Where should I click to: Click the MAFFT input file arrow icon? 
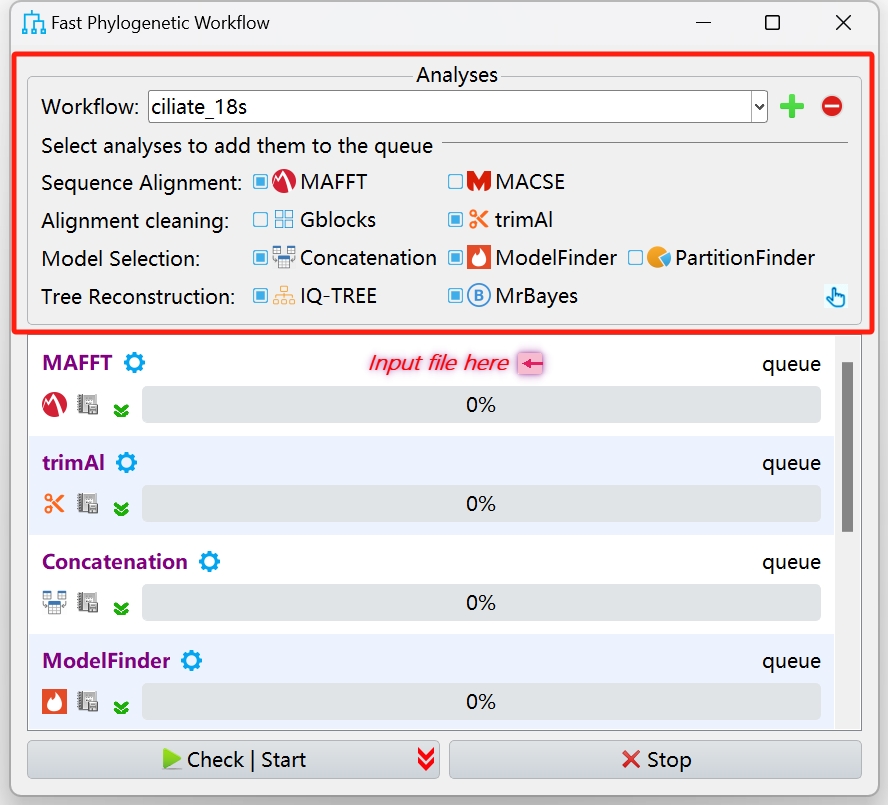pyautogui.click(x=531, y=364)
